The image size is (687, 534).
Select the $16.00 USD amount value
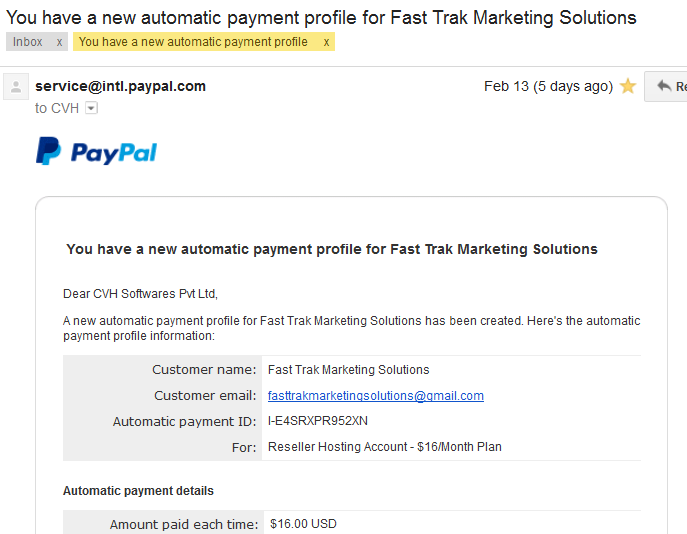point(303,523)
